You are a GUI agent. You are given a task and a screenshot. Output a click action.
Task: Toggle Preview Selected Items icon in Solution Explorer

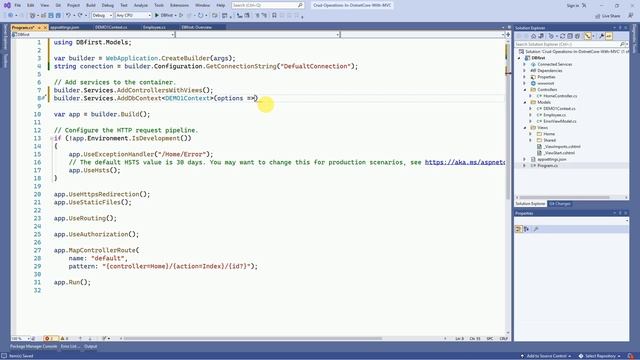click(x=609, y=36)
